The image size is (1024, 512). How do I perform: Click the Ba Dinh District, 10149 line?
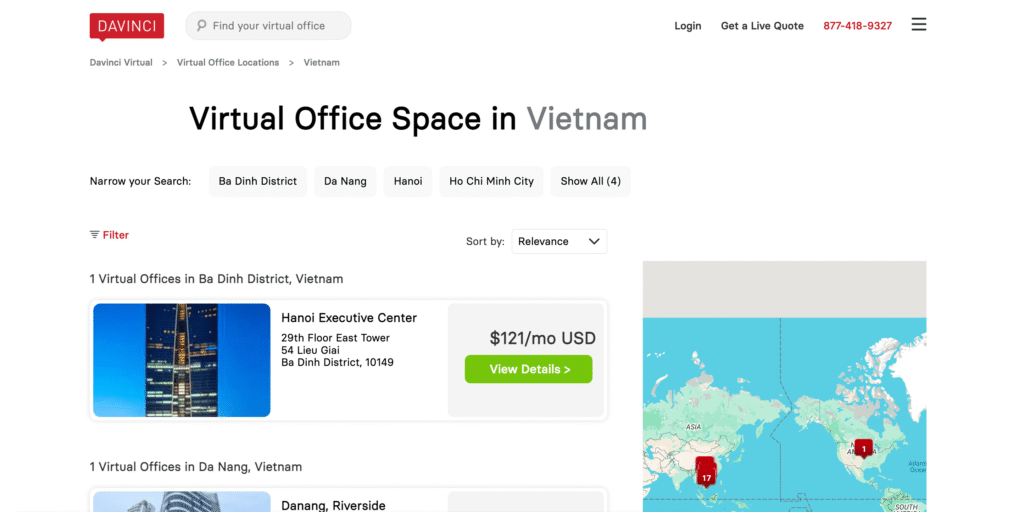(x=337, y=362)
